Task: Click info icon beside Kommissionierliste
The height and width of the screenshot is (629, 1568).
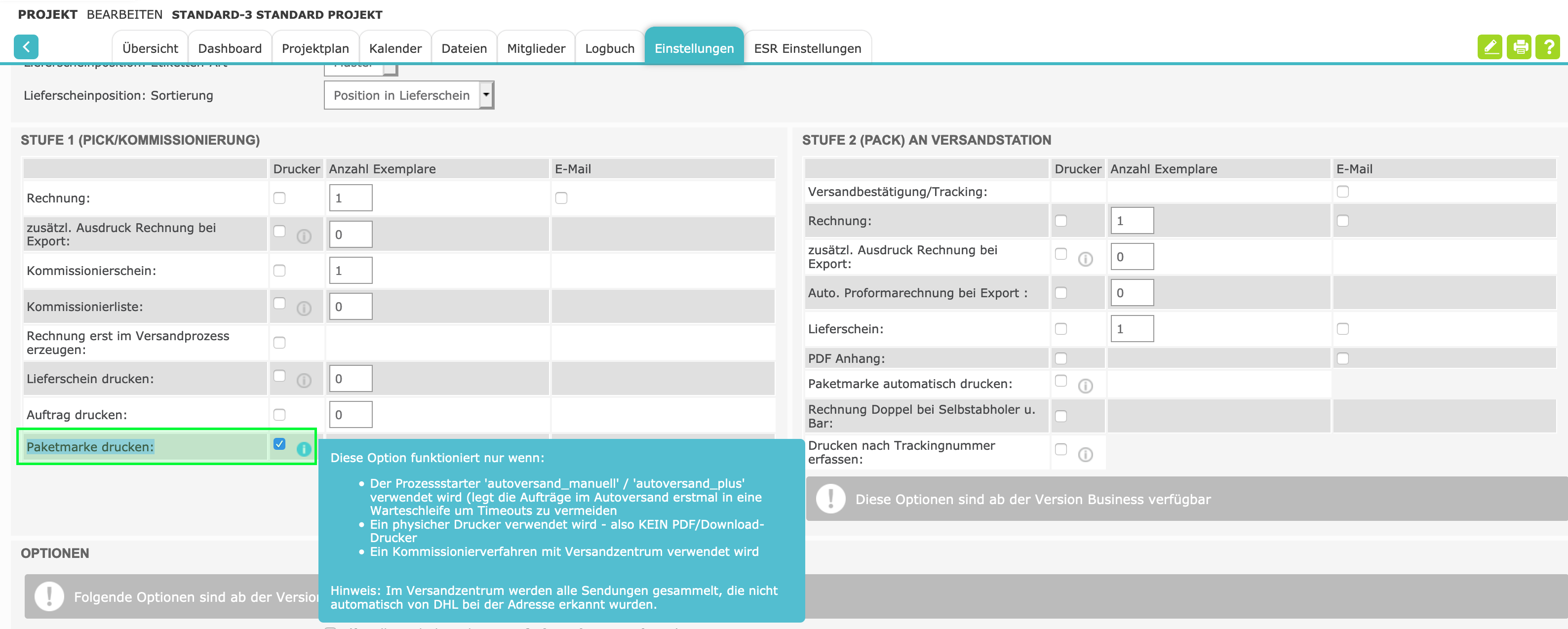Action: click(x=304, y=309)
